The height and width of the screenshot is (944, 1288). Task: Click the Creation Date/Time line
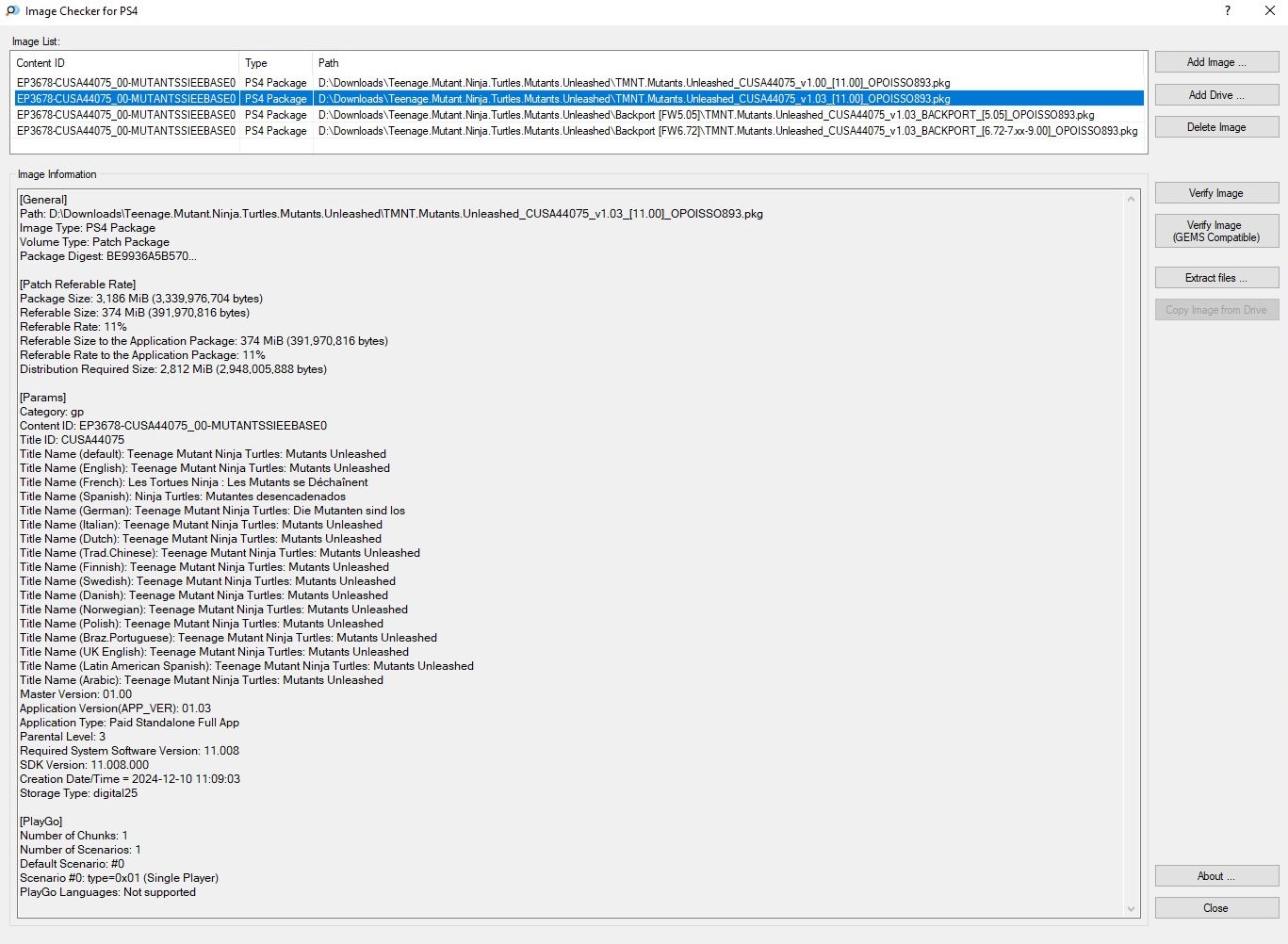pos(130,779)
